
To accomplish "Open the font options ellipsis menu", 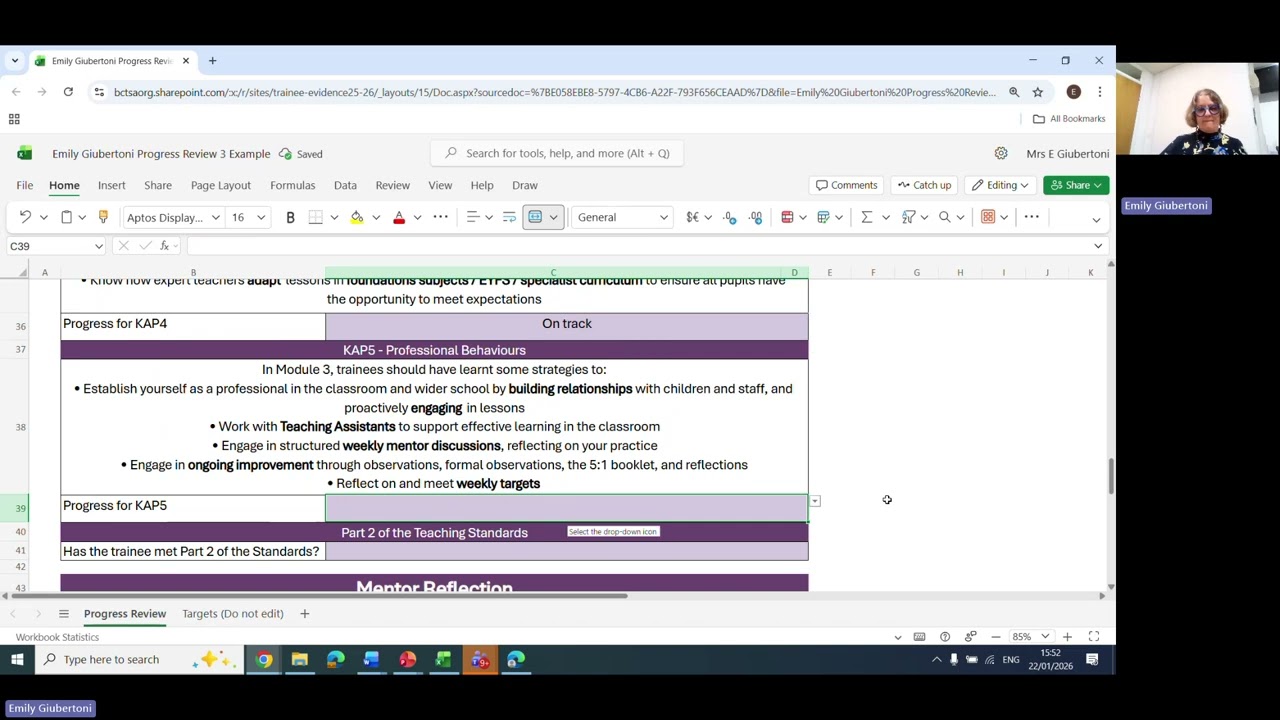I will [440, 217].
